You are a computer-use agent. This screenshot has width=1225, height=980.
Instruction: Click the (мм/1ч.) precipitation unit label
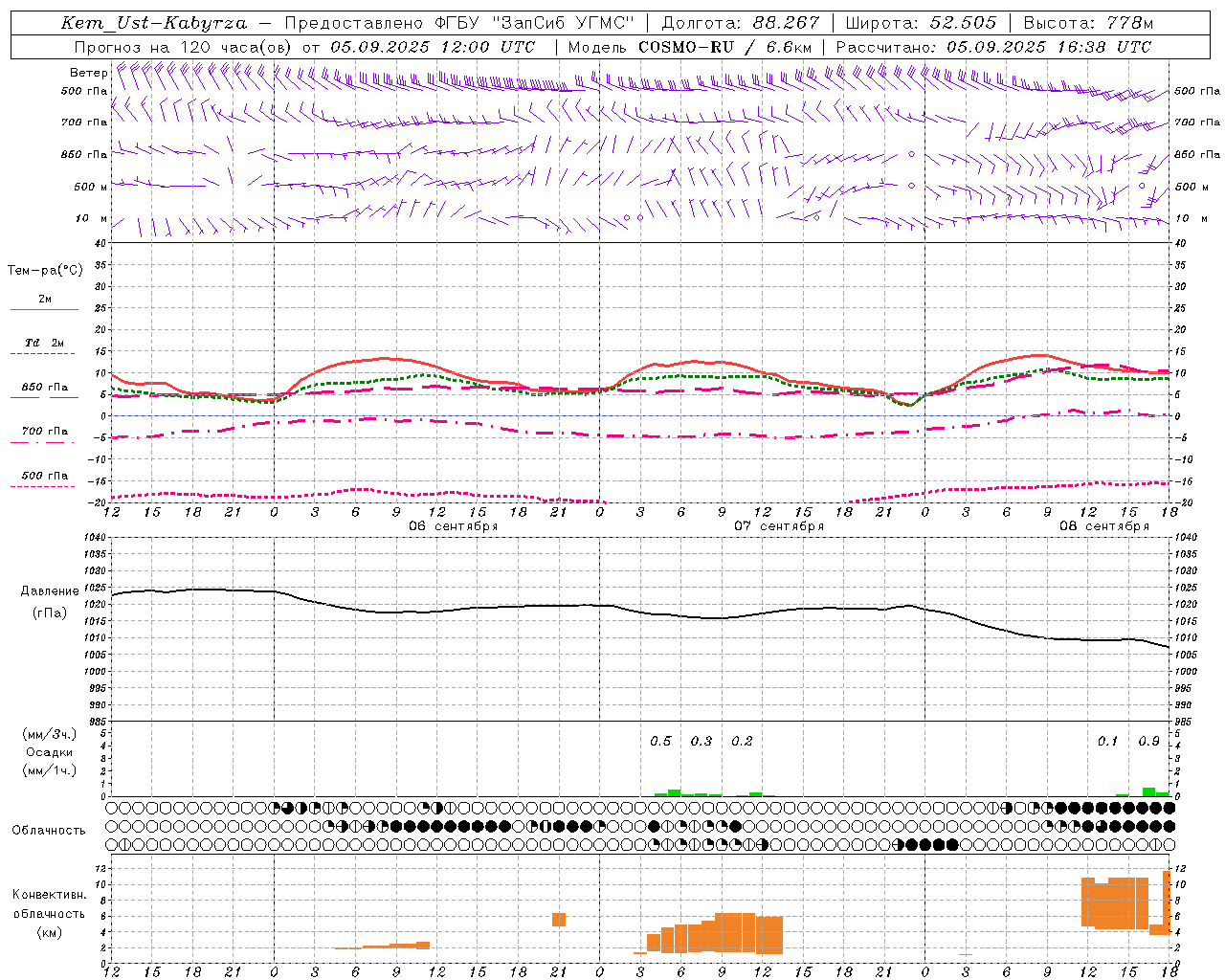pos(50,770)
